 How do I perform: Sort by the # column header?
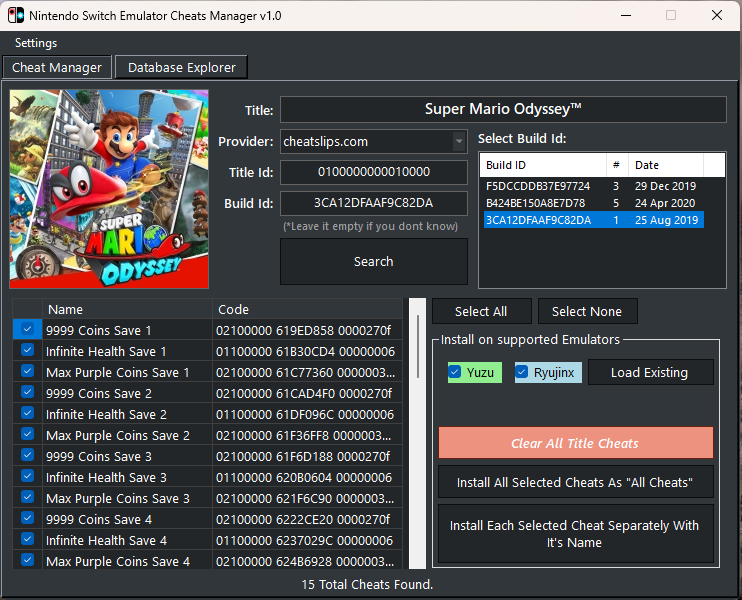pos(617,165)
